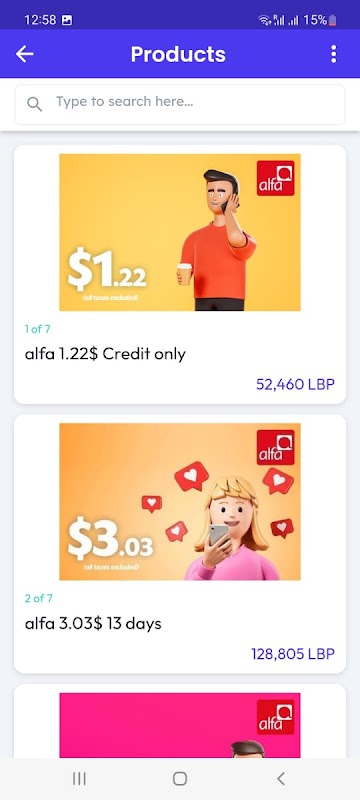The height and width of the screenshot is (800, 360).
Task: Tap the '1 of 7' counter label
Action: click(38, 329)
